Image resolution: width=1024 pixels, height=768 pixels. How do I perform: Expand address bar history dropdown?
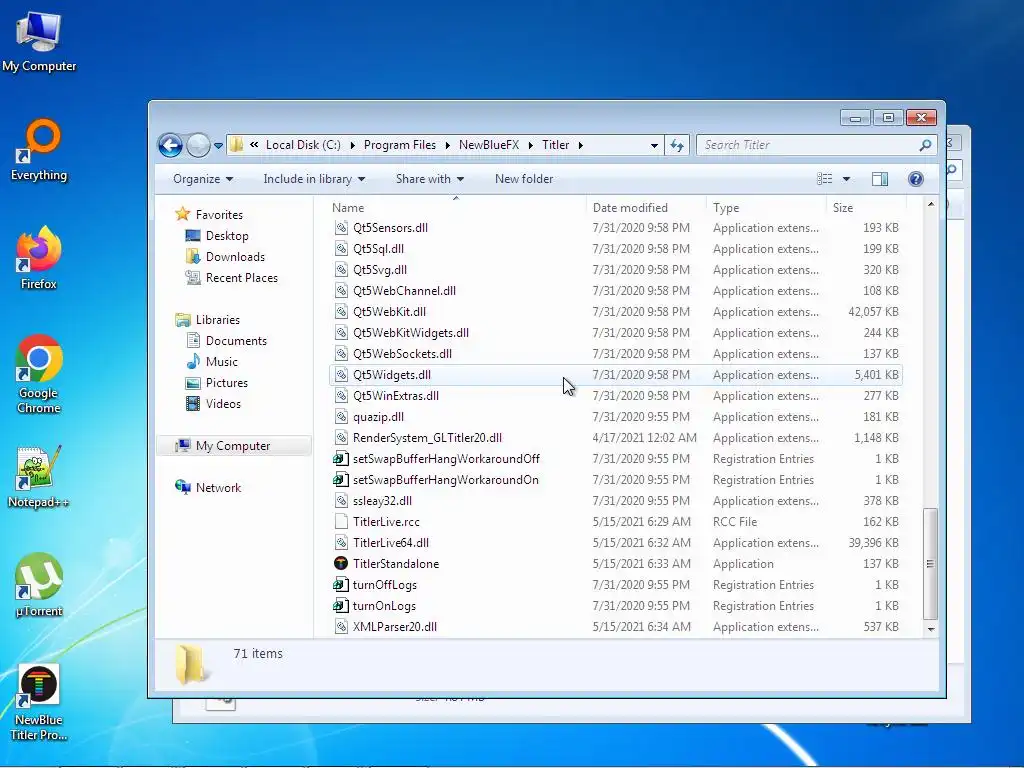pyautogui.click(x=654, y=146)
